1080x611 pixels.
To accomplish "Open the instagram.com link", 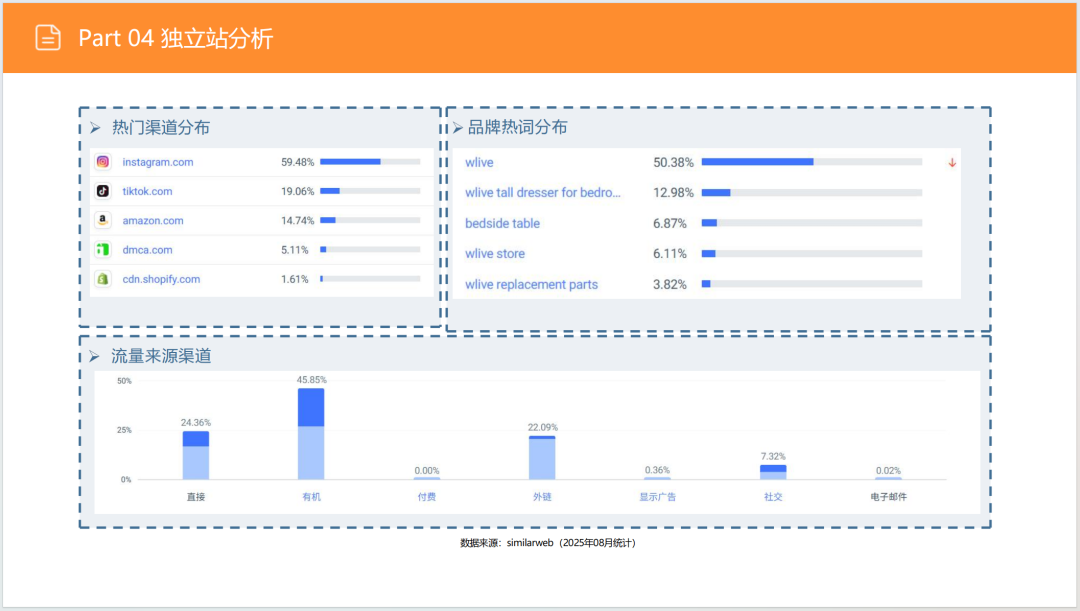I will pos(158,162).
